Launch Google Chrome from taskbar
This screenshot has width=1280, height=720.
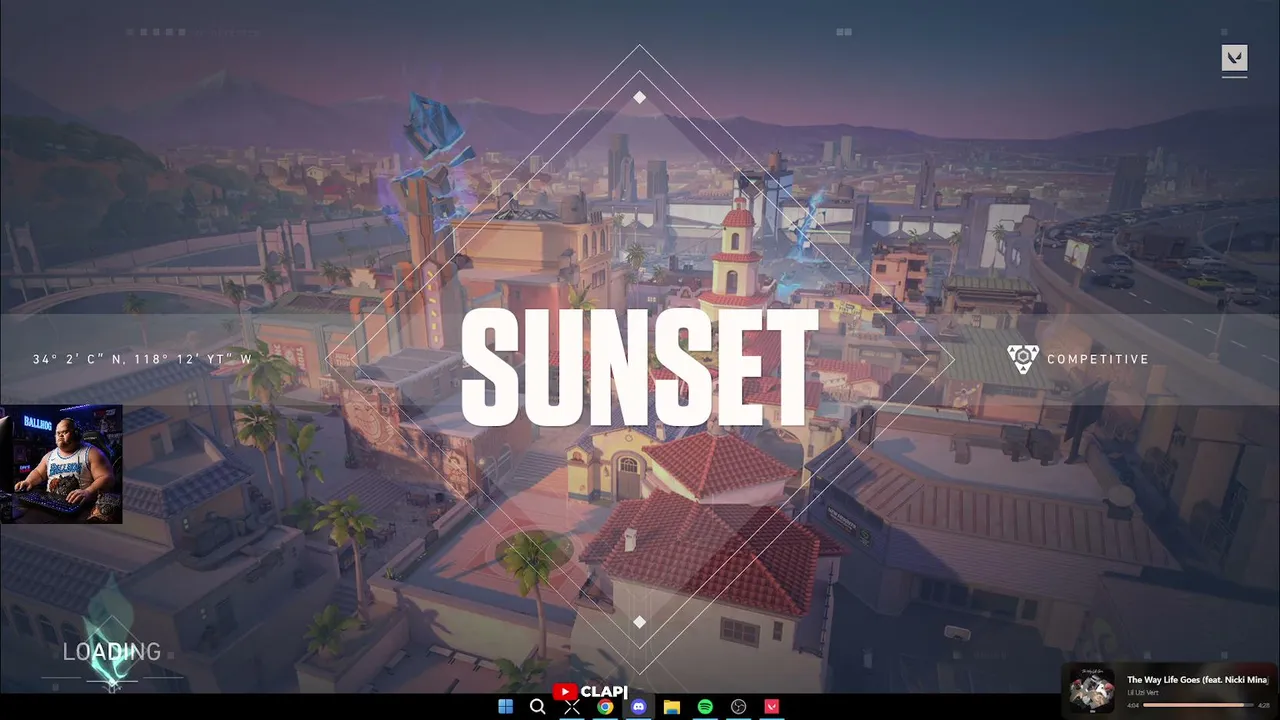tap(605, 707)
